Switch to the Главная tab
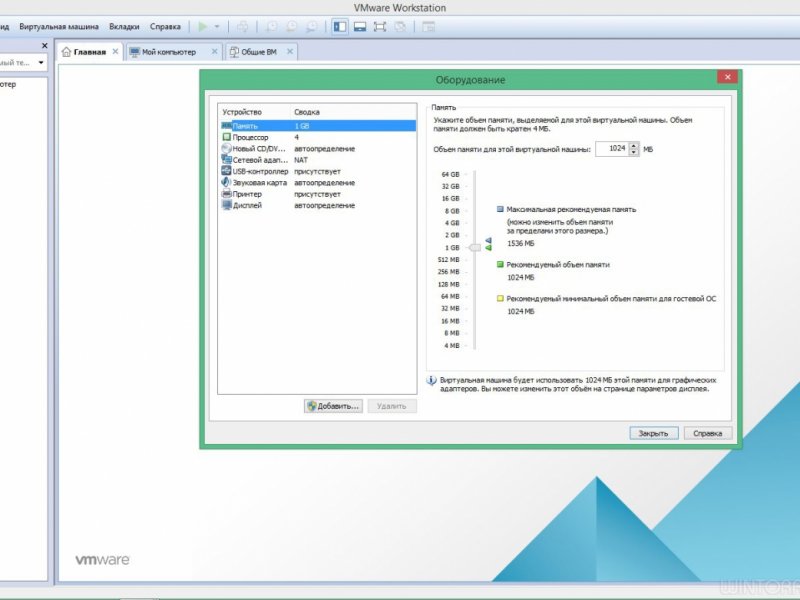The image size is (800, 600). [90, 52]
